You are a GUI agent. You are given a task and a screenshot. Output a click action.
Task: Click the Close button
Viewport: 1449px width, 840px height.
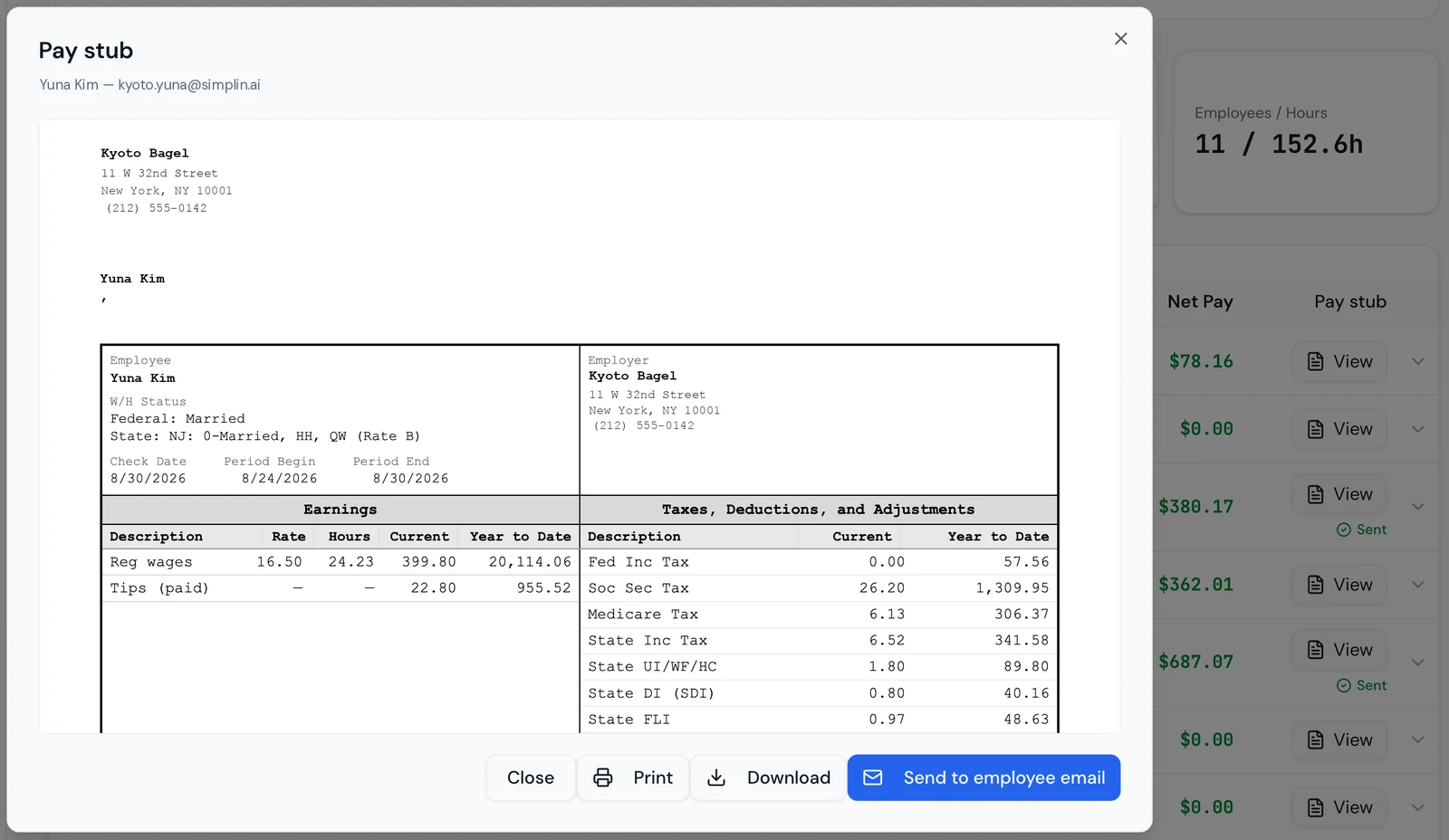531,778
